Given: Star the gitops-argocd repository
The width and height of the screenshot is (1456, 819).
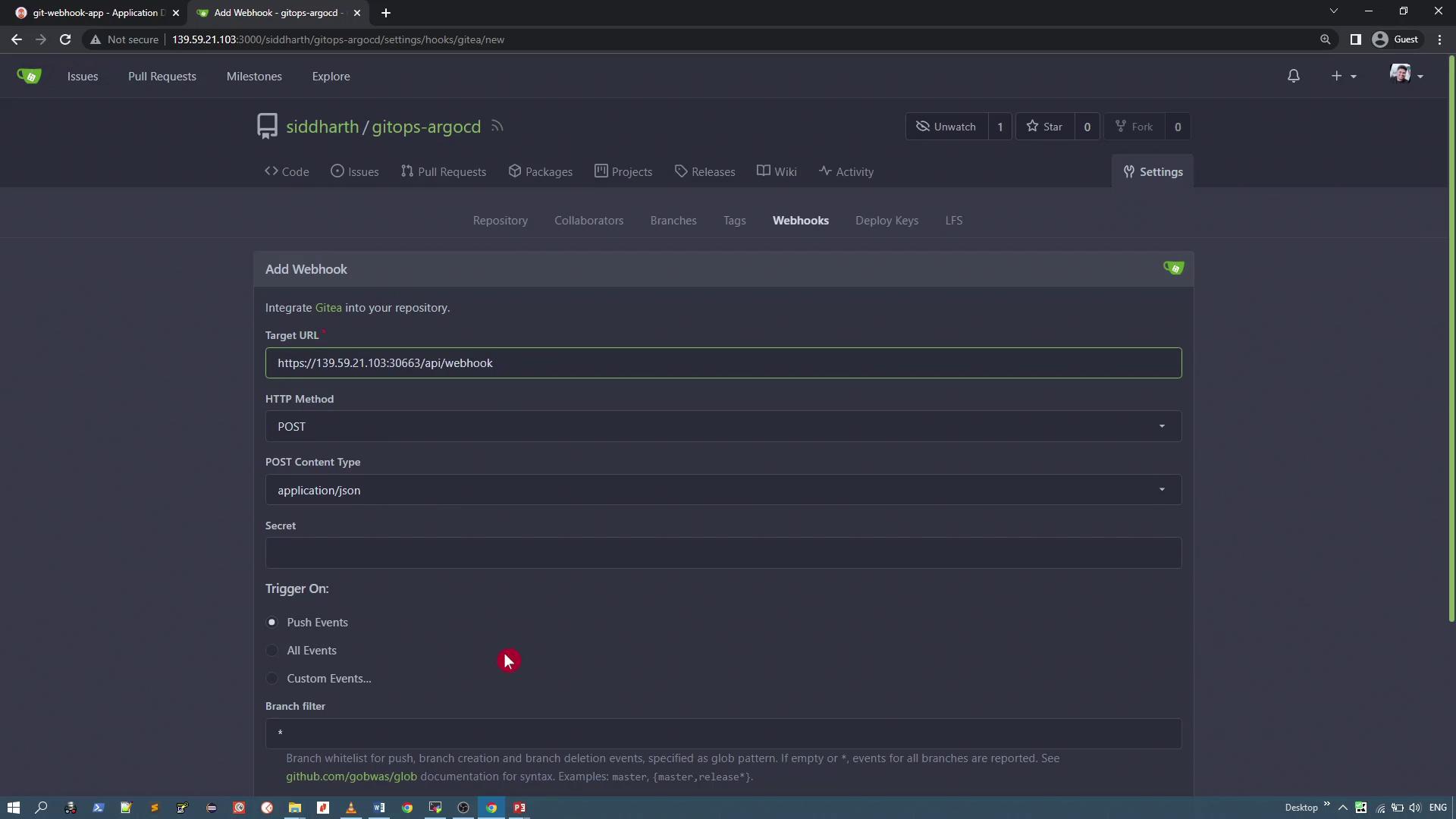Looking at the screenshot, I should click(x=1045, y=127).
